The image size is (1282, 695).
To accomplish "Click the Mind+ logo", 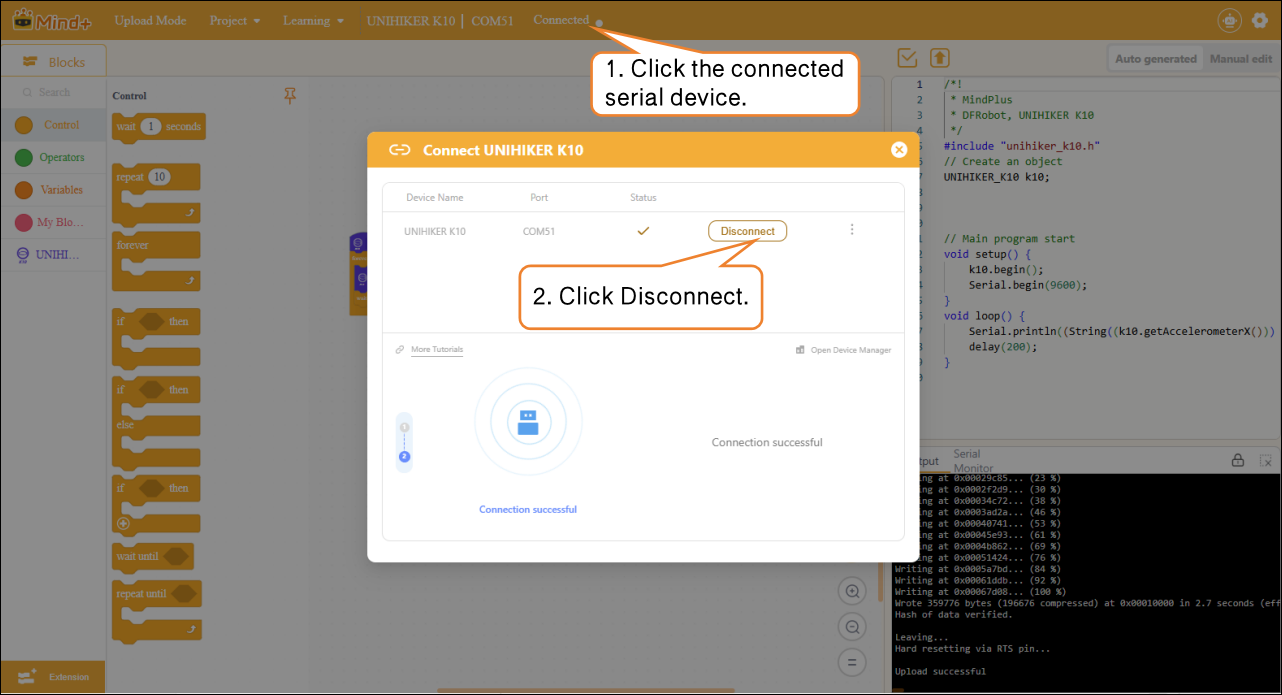I will click(51, 20).
